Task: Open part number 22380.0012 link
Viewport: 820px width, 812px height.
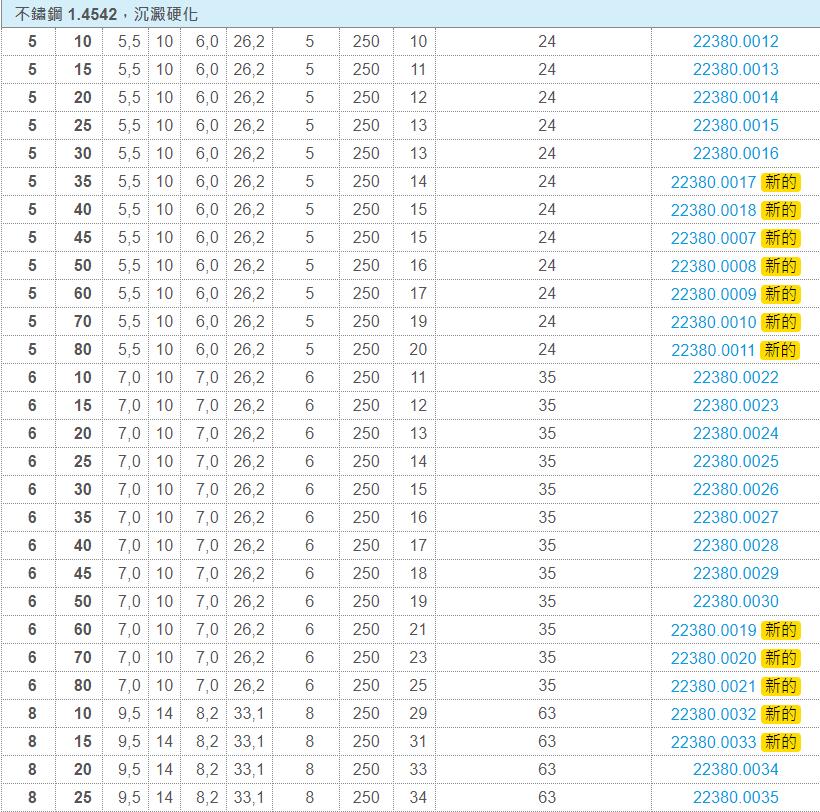Action: [735, 41]
